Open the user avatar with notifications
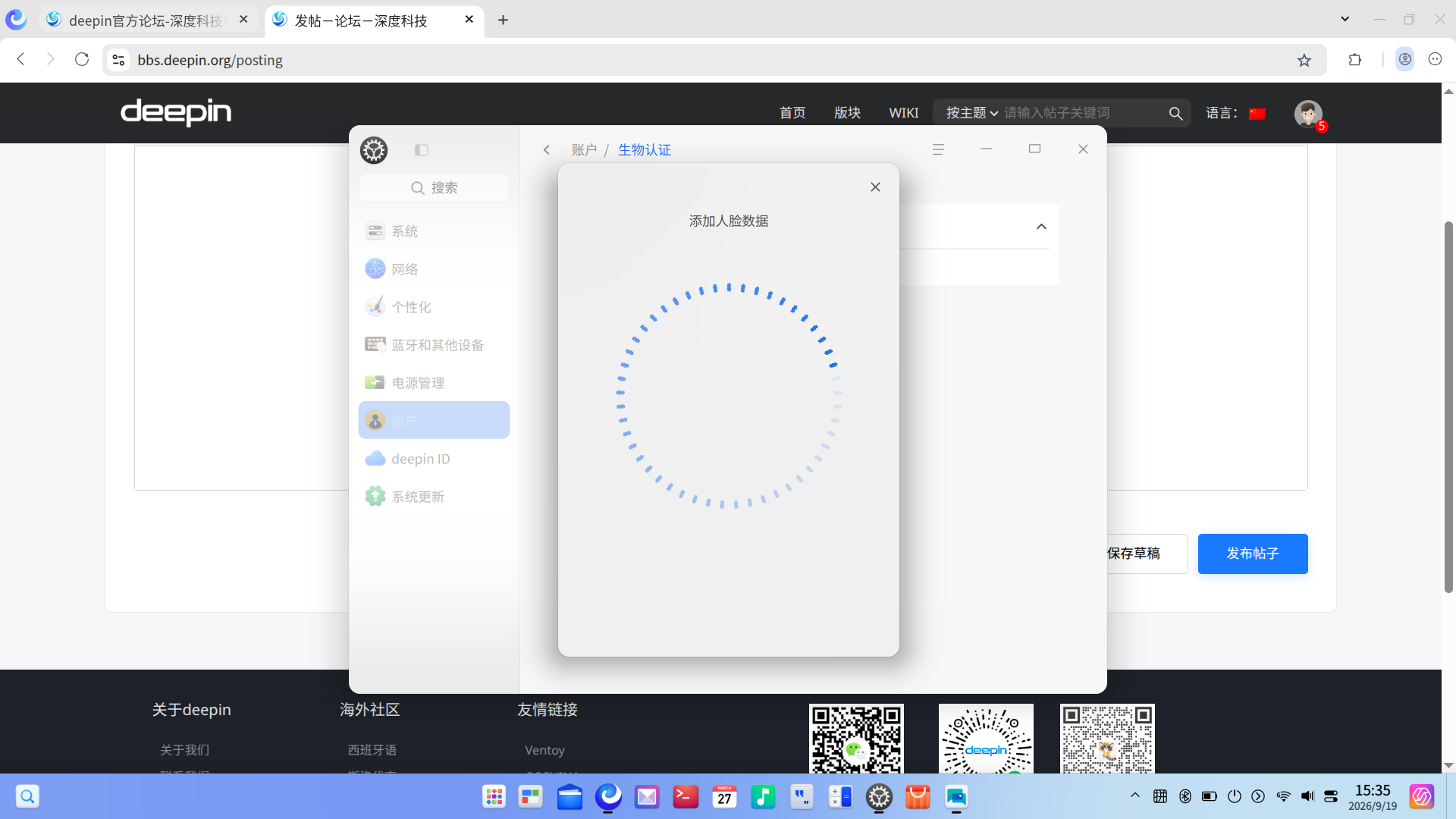Viewport: 1456px width, 819px height. click(x=1308, y=114)
